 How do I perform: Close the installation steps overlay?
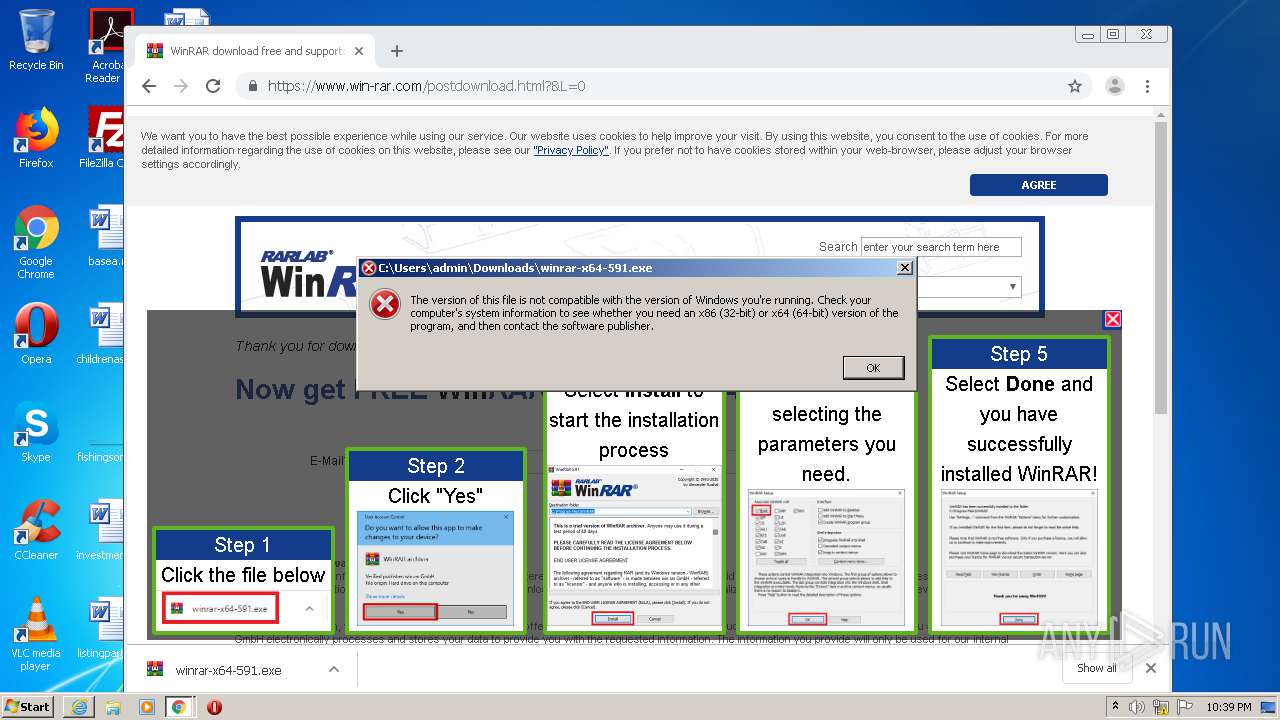[1112, 319]
